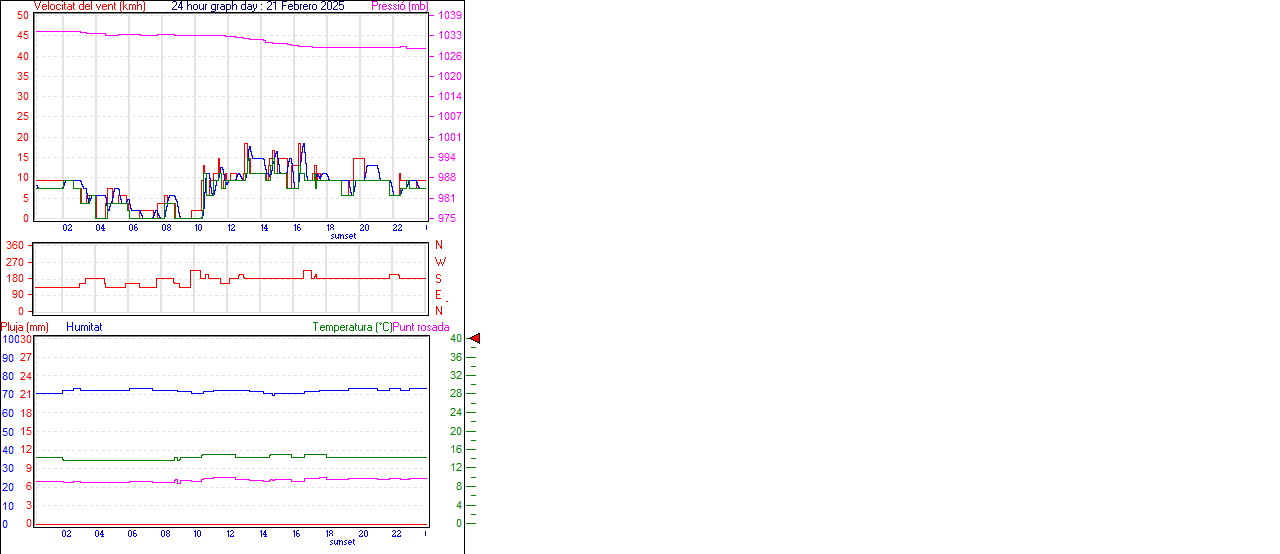Click the 1039 value on pressure axis

(449, 16)
